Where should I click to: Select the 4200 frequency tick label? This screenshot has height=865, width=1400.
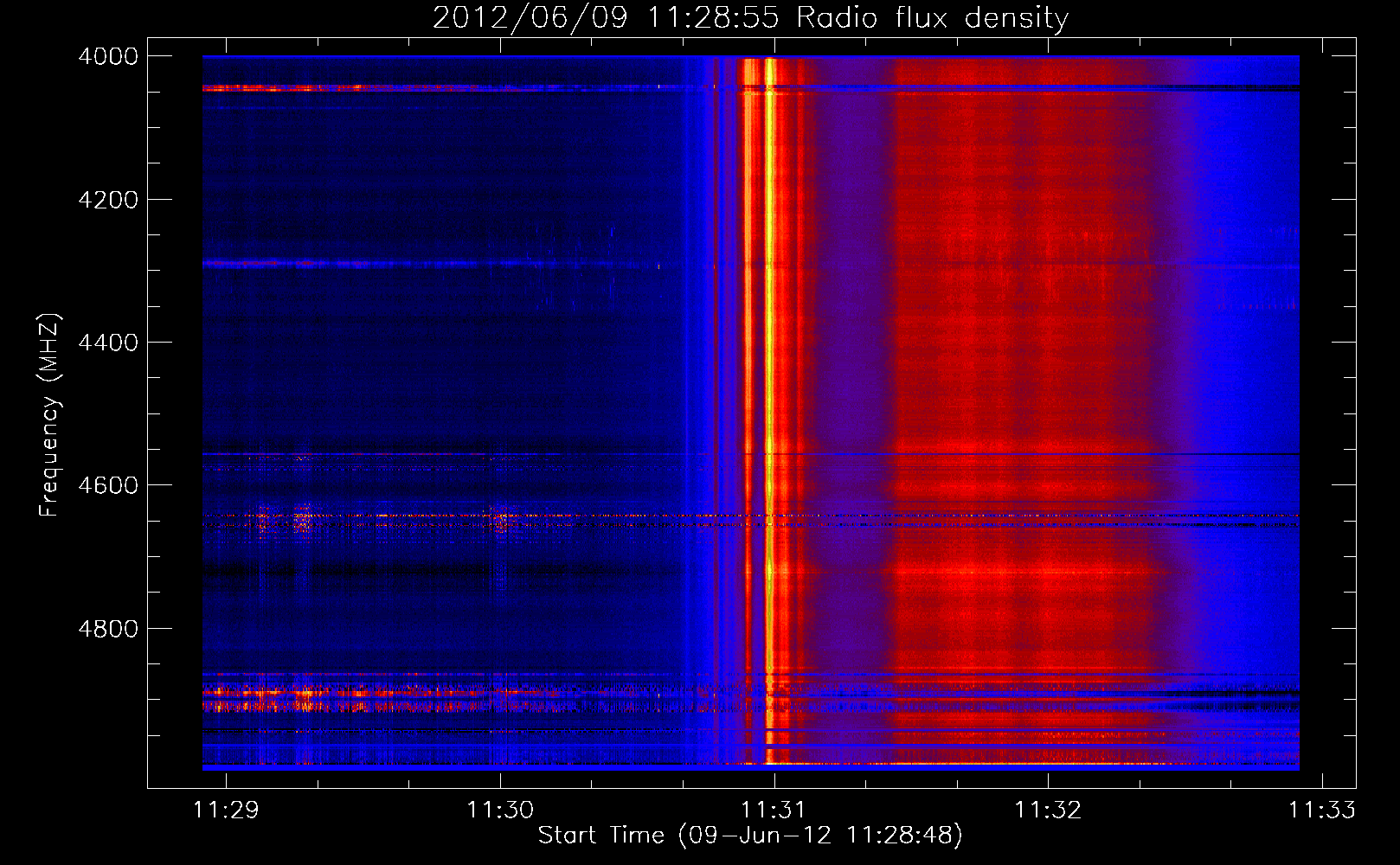(x=108, y=200)
